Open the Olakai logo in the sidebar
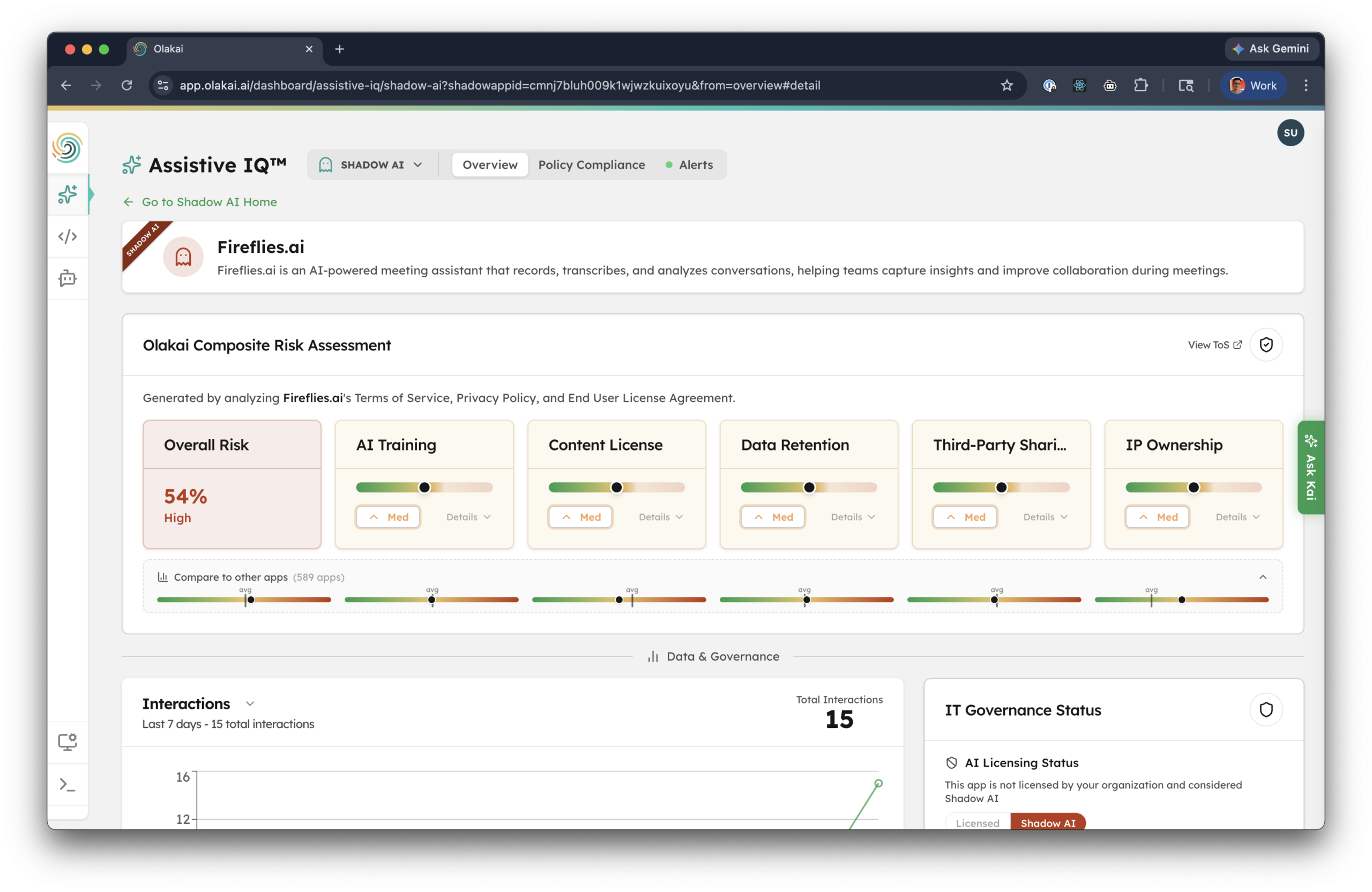Image resolution: width=1372 pixels, height=892 pixels. pyautogui.click(x=68, y=147)
